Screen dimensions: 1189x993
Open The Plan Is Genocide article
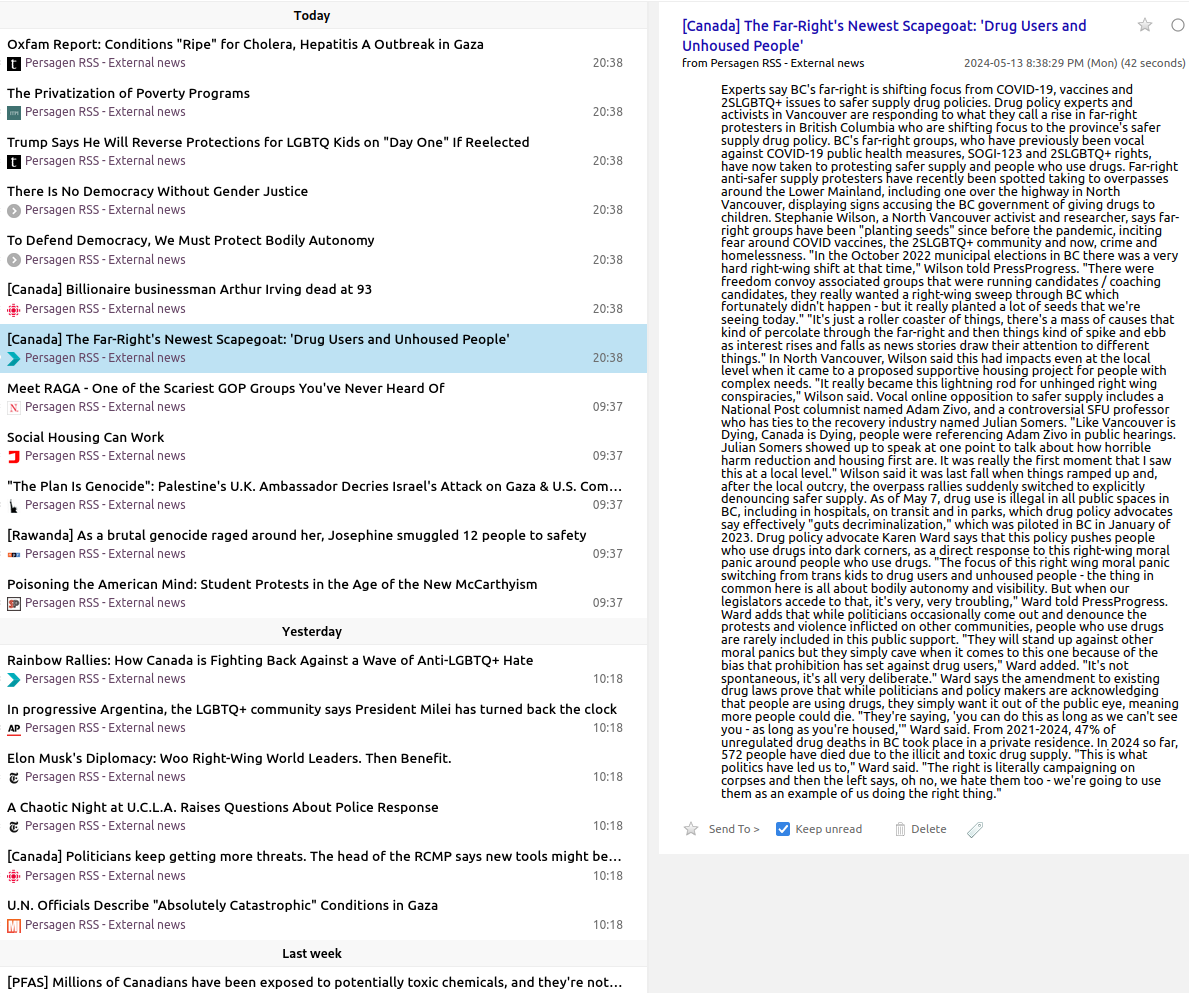point(323,495)
